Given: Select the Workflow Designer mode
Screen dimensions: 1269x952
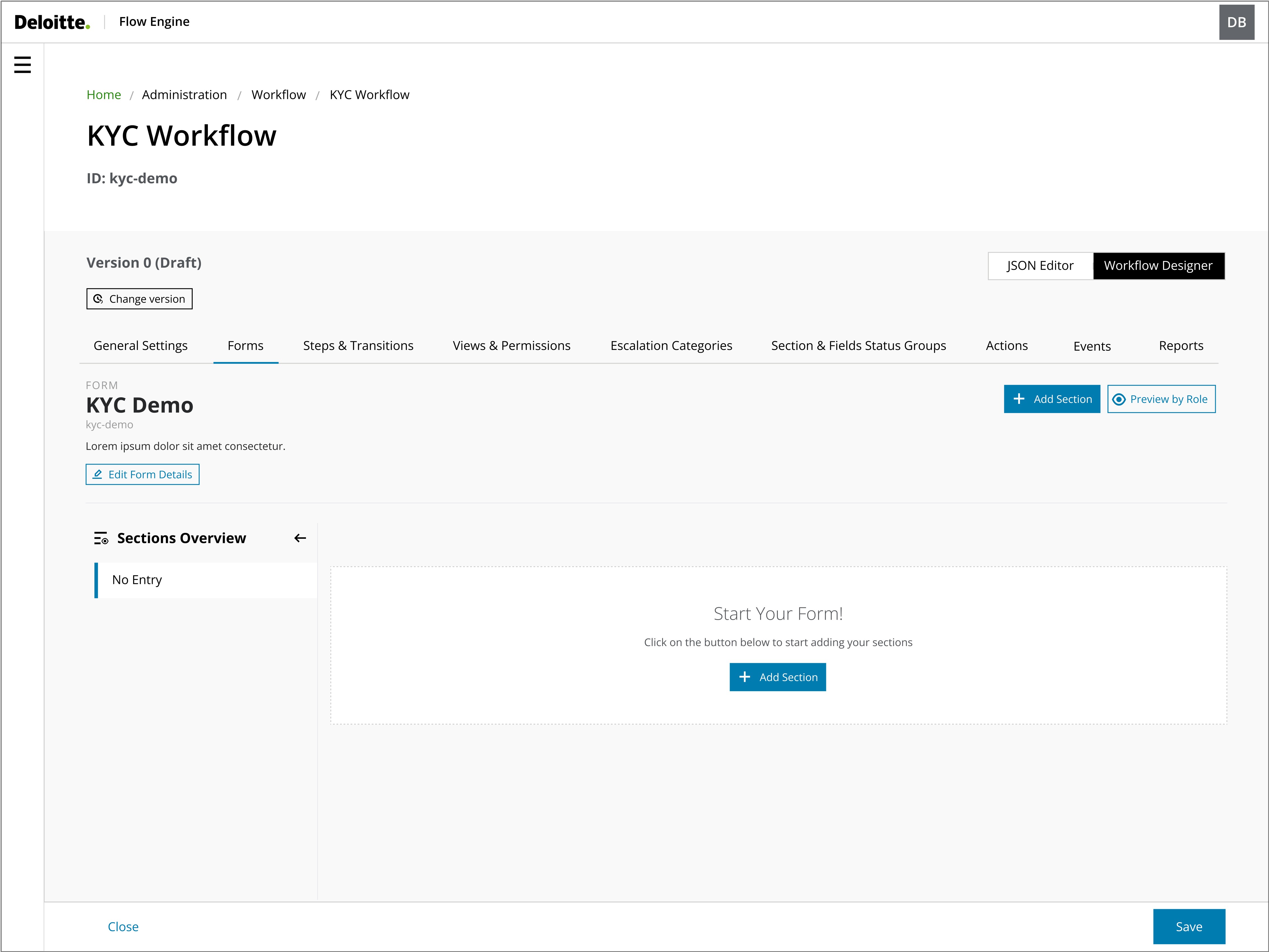Looking at the screenshot, I should point(1158,266).
